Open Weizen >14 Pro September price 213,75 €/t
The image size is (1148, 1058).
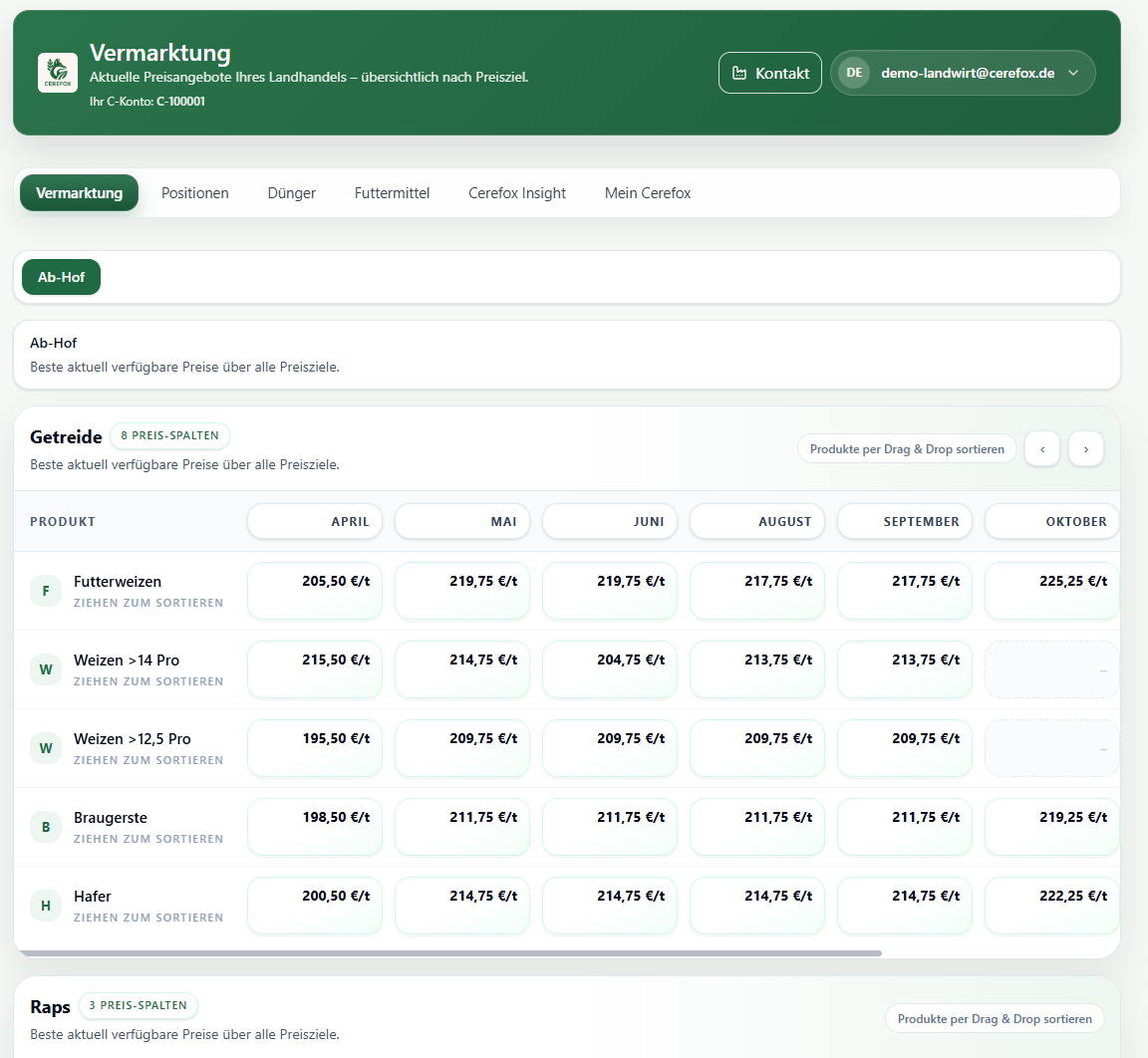pyautogui.click(x=905, y=669)
